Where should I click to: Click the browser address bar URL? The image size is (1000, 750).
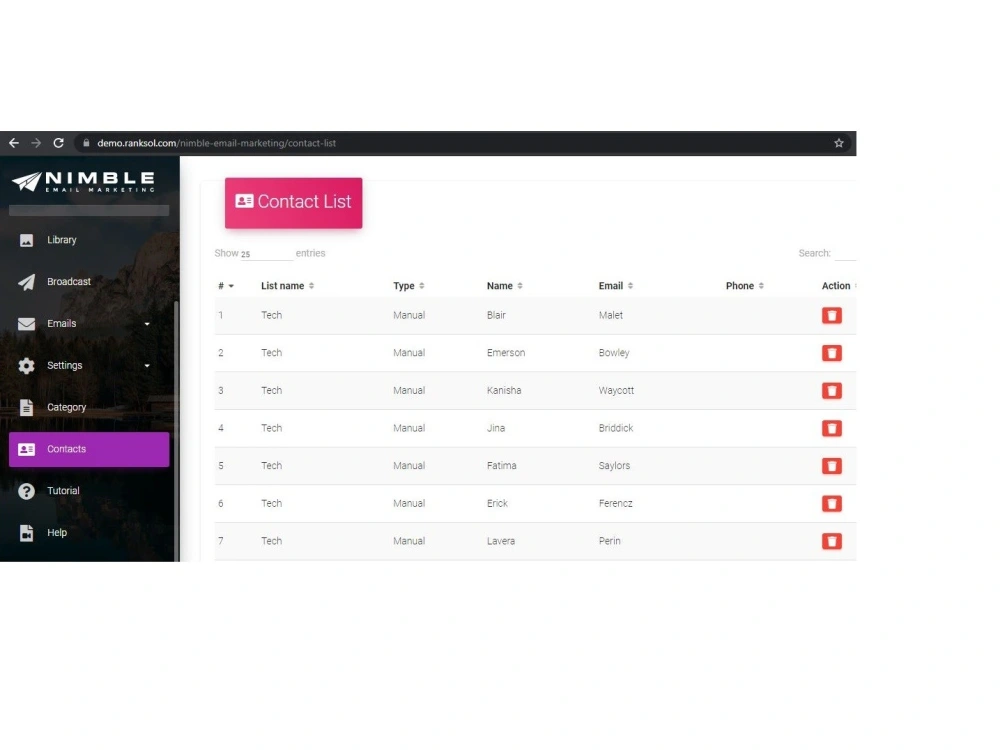[x=216, y=143]
